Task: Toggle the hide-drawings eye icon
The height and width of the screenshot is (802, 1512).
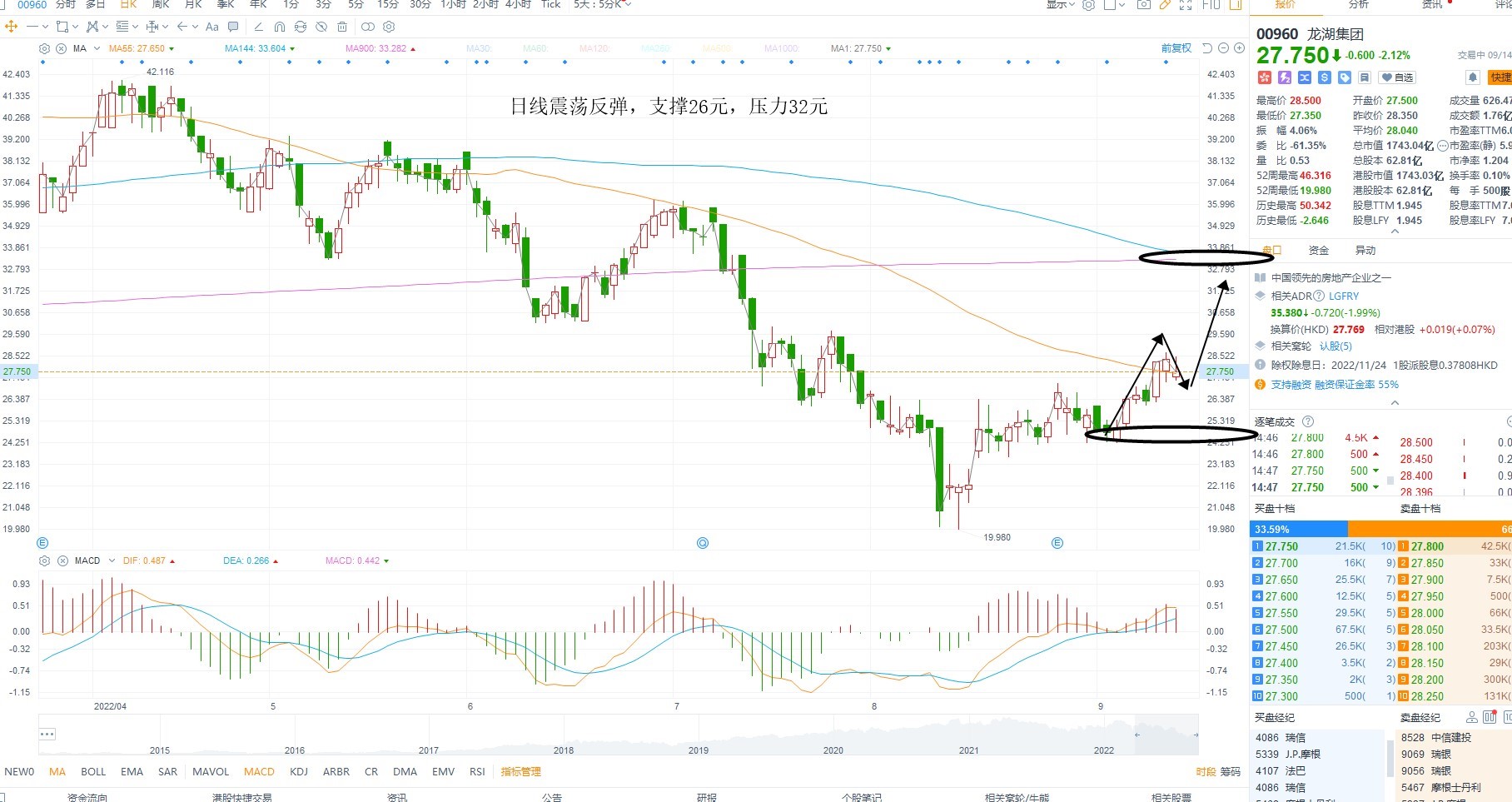Action: pyautogui.click(x=321, y=27)
